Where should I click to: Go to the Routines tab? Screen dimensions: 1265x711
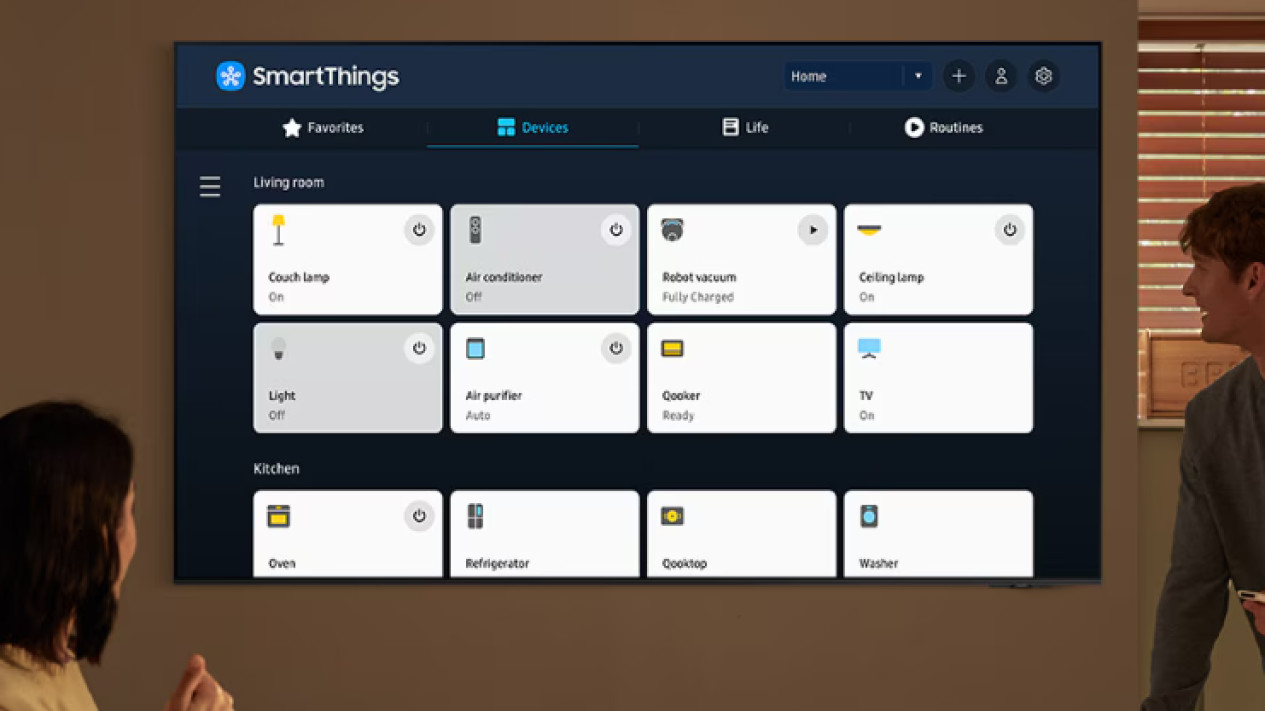tap(944, 128)
